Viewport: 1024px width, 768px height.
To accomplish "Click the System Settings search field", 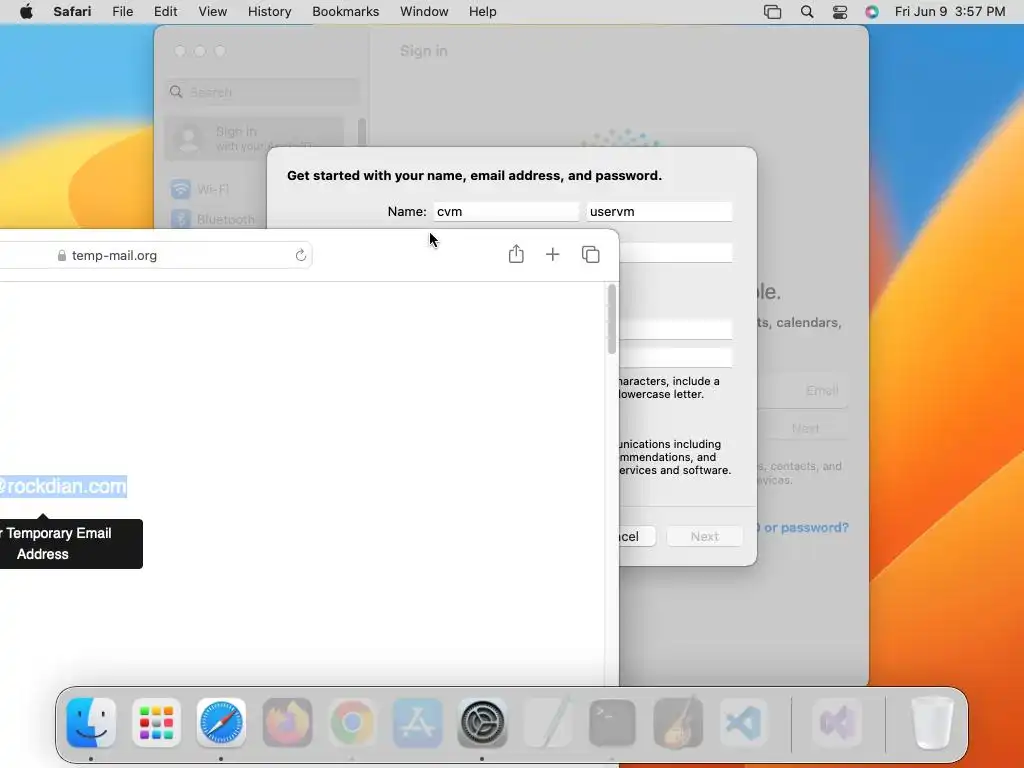I will [x=261, y=92].
